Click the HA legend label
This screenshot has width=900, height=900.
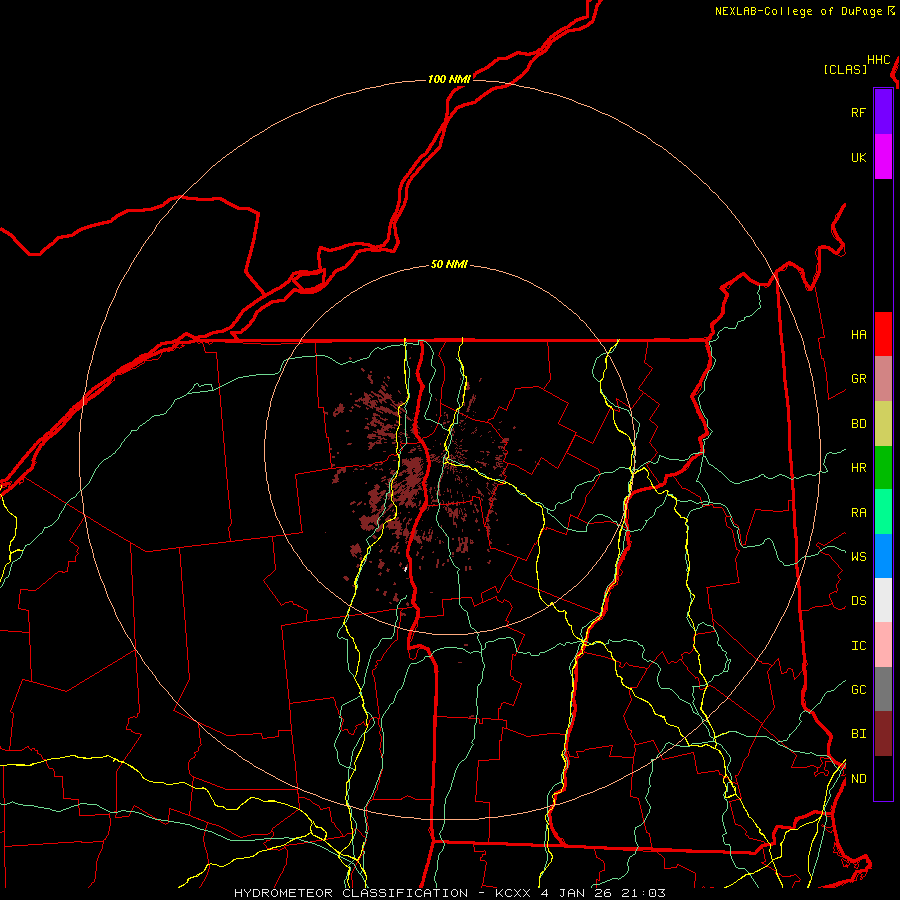point(858,334)
